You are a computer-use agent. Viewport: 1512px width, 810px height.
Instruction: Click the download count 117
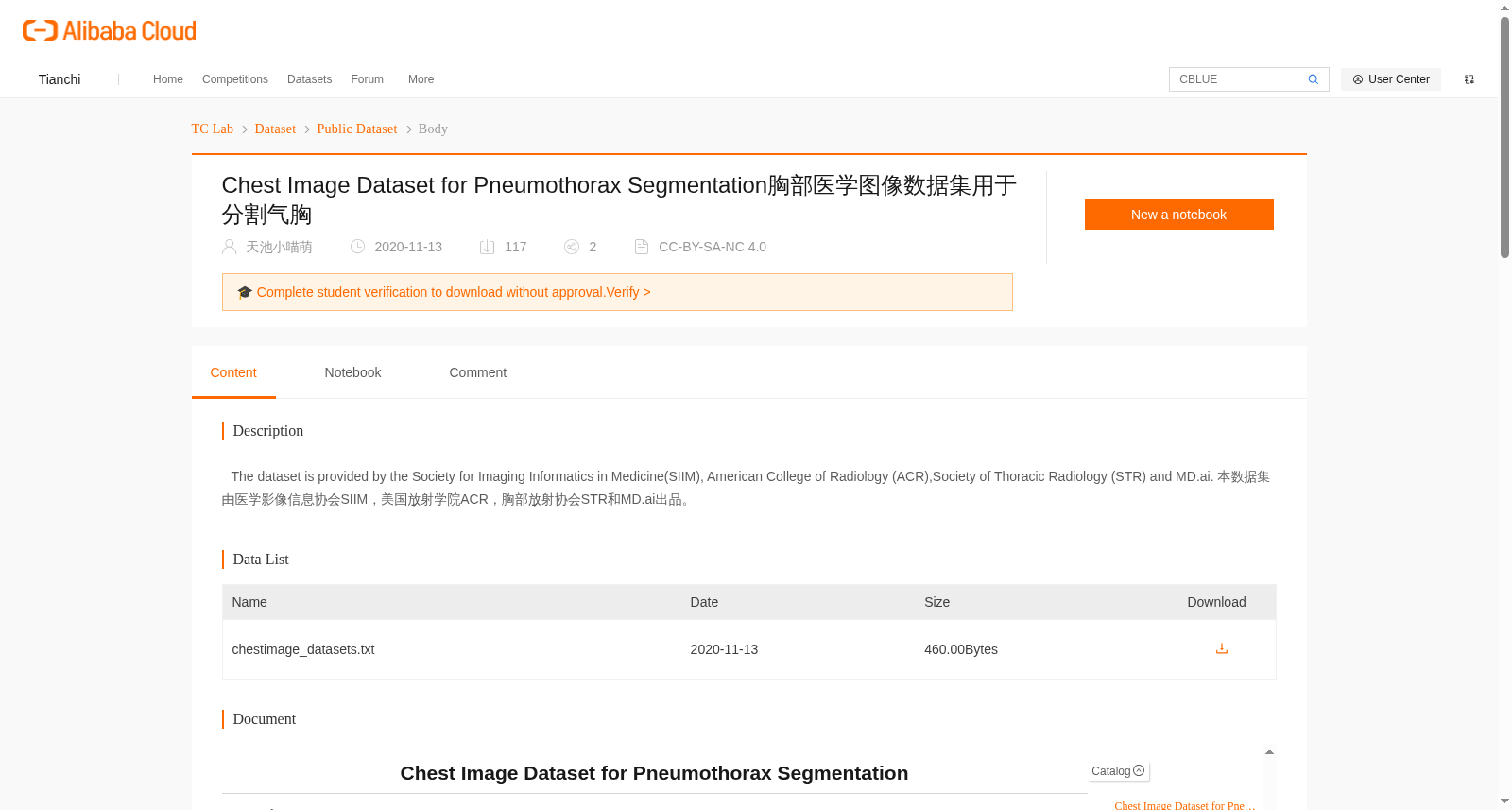point(516,247)
